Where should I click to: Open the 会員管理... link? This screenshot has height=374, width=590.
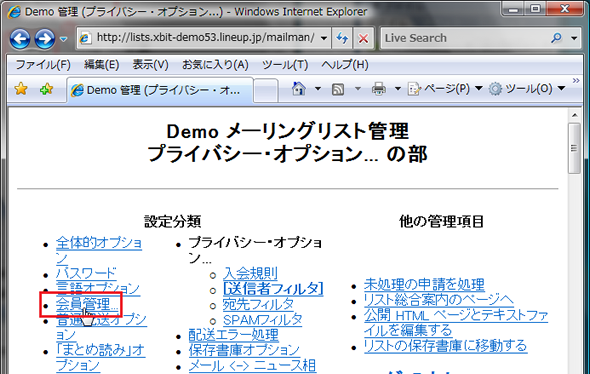pos(87,304)
